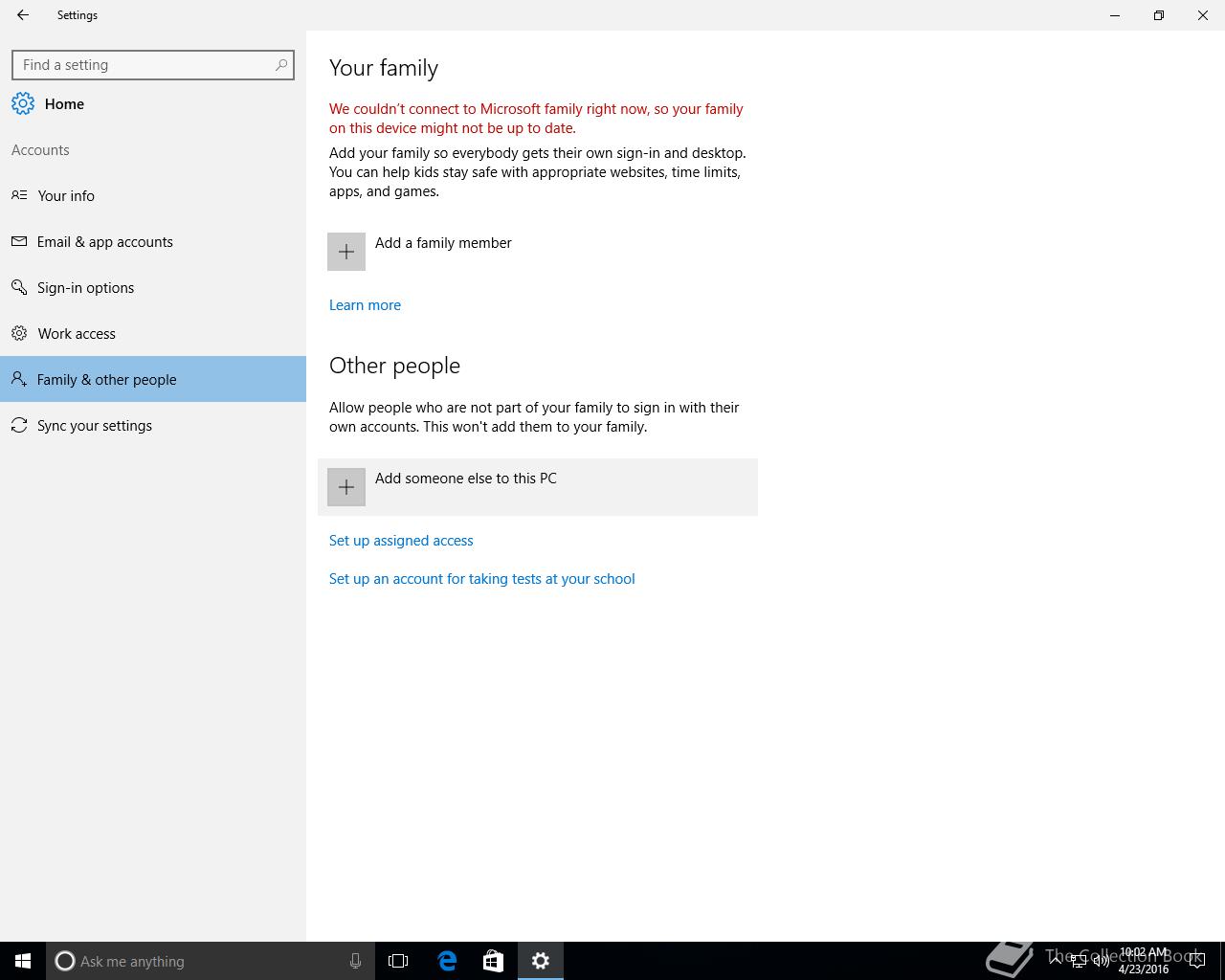Open the Windows Start menu

(23, 961)
